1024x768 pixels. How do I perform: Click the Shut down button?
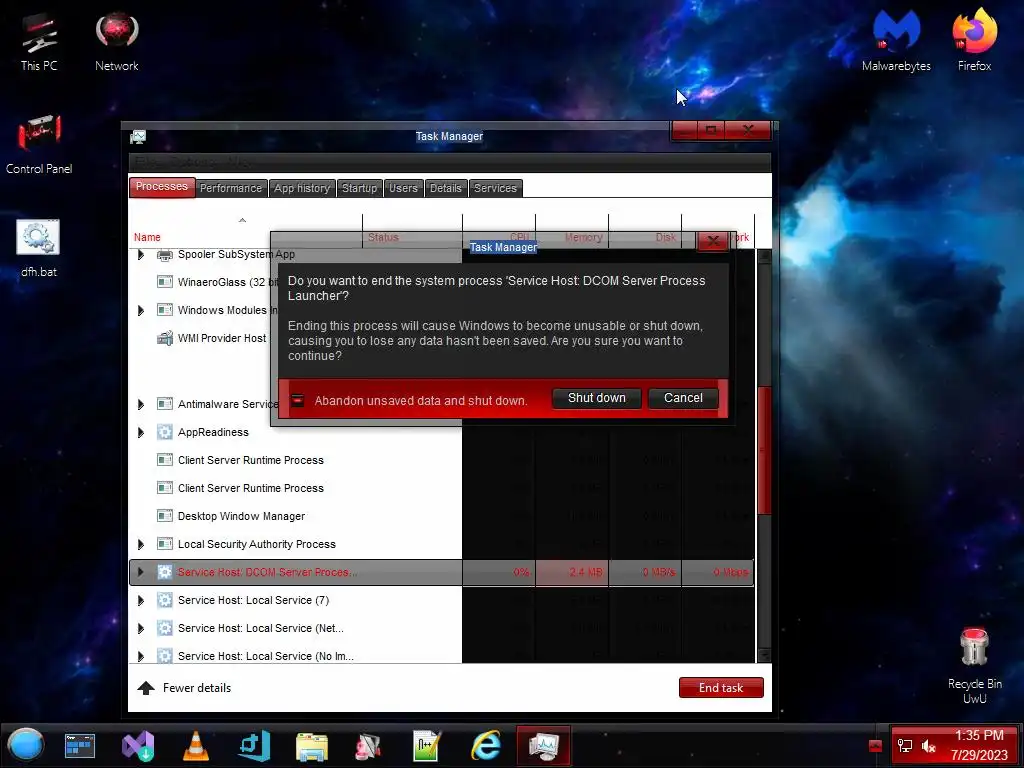596,398
